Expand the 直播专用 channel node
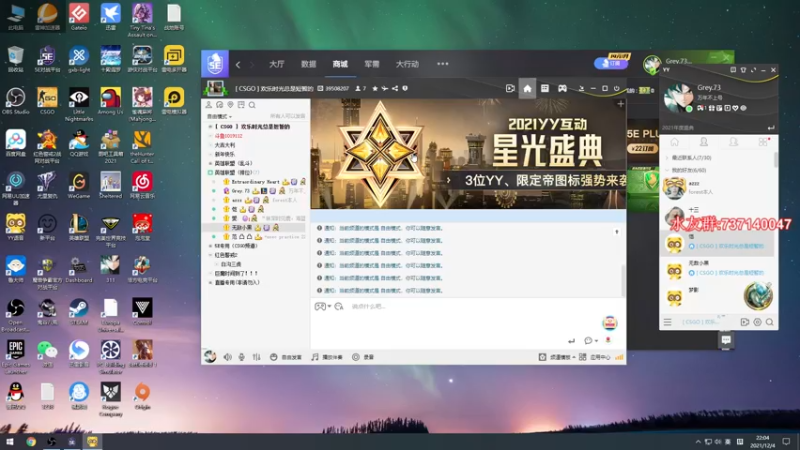The height and width of the screenshot is (450, 800). tap(210, 283)
